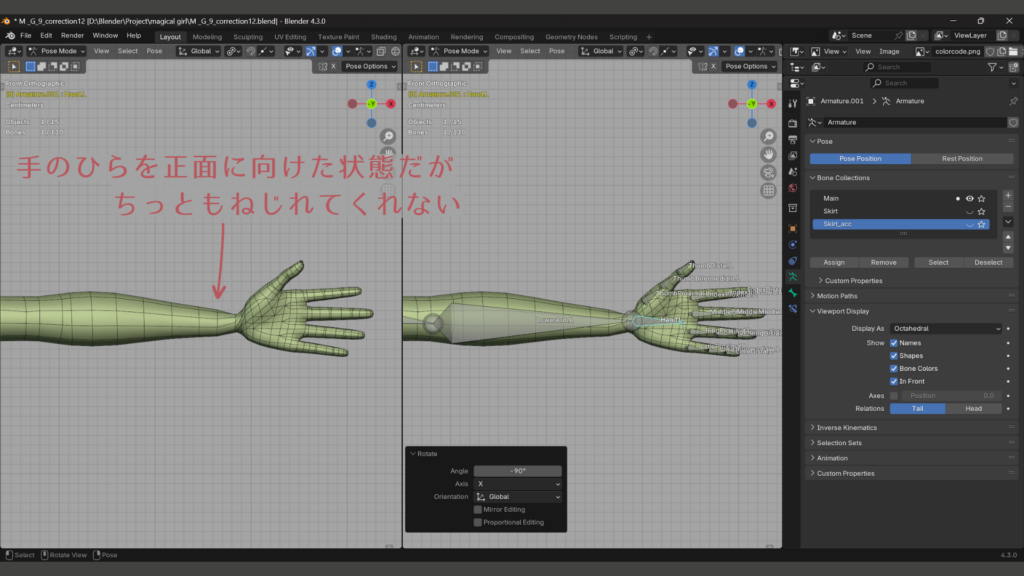Click the zoom magnifier icon in right viewport

click(x=768, y=136)
